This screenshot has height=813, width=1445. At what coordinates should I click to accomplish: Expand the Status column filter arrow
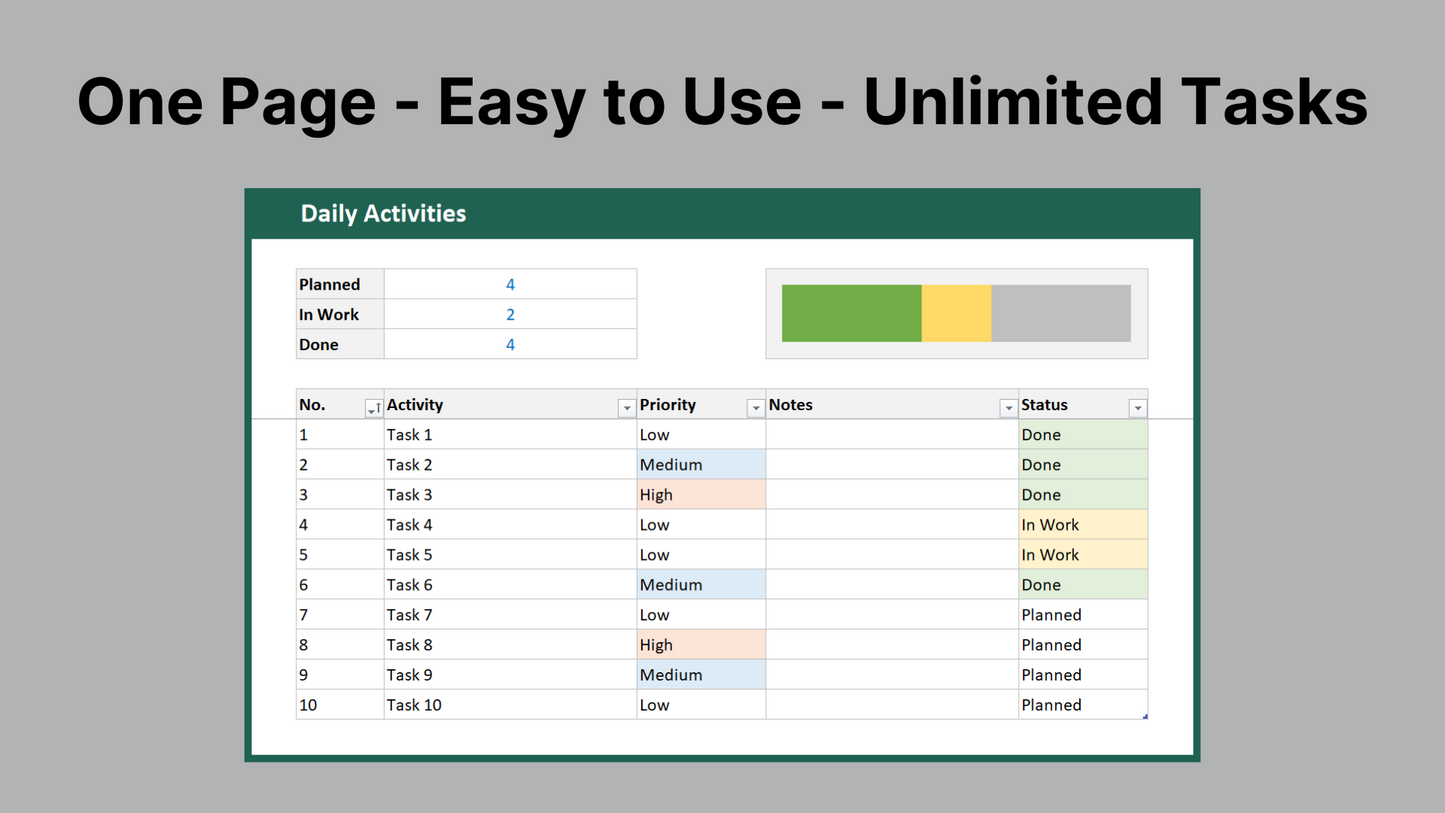(1137, 408)
